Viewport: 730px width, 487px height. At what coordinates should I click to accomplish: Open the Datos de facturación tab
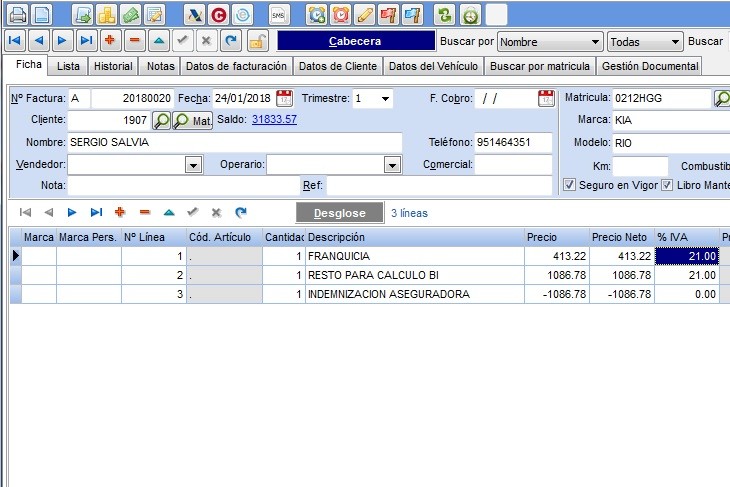point(236,66)
